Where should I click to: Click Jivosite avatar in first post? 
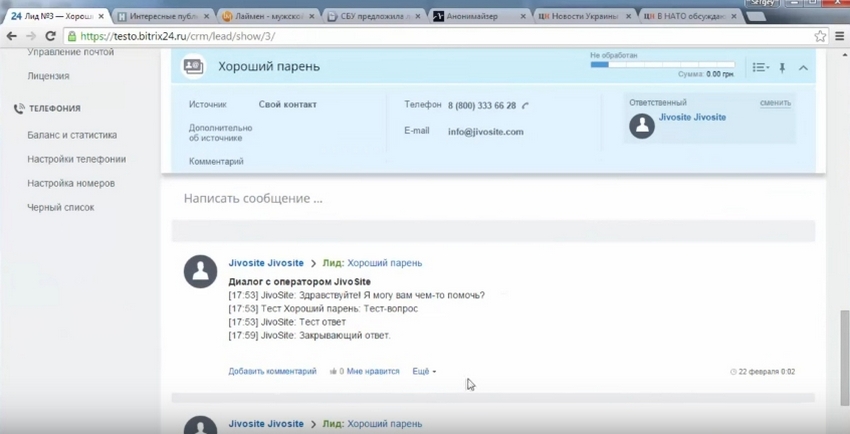[x=201, y=271]
